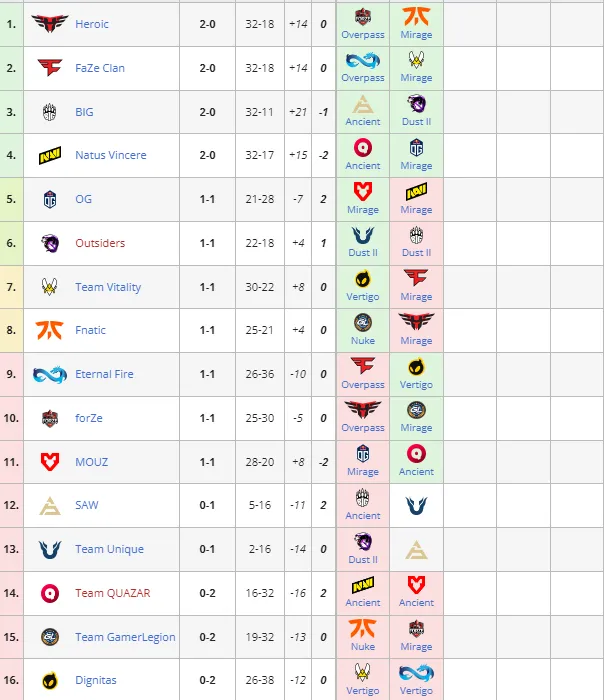Open the Team GamerLegion team link

pos(125,637)
